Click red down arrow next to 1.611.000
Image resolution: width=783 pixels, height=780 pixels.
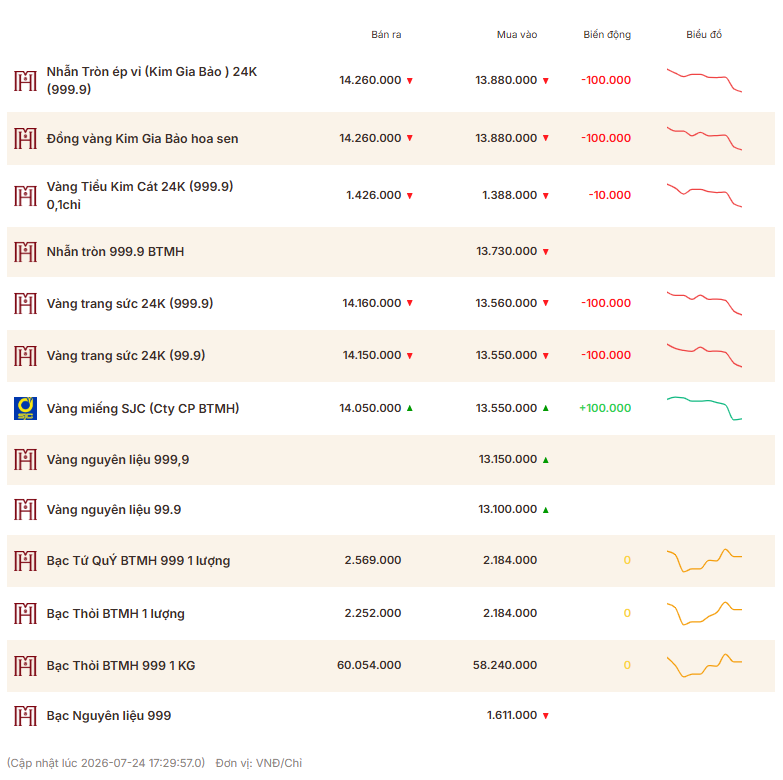point(545,716)
